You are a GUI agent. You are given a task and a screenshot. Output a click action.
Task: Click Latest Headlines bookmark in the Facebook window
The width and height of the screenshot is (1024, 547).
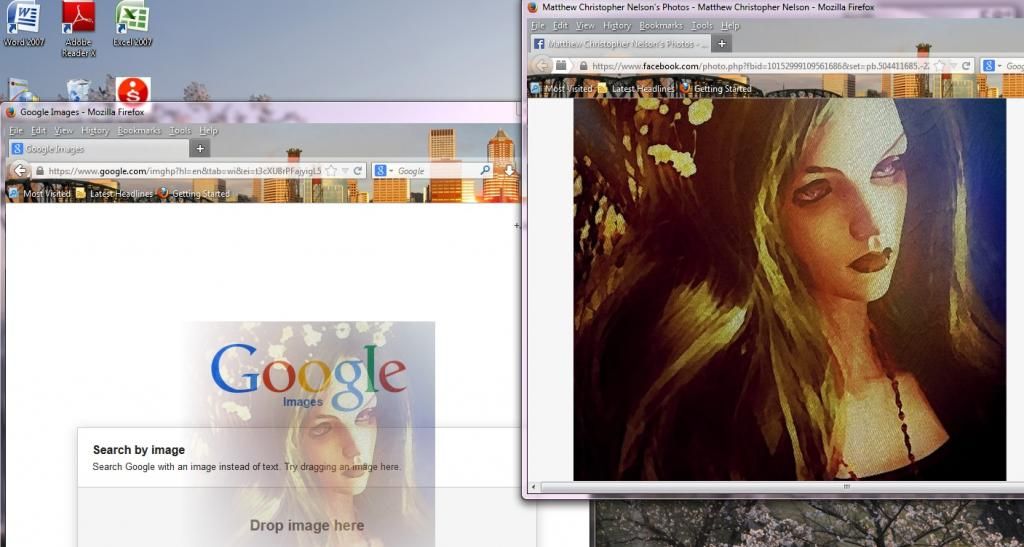635,88
